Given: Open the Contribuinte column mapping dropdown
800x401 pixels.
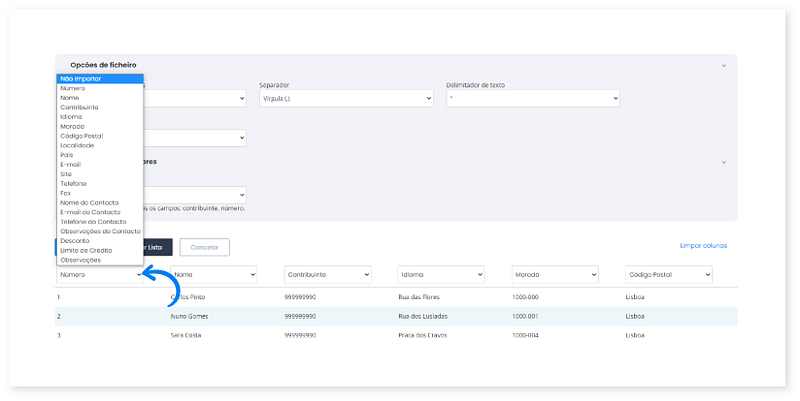Looking at the screenshot, I should [328, 273].
